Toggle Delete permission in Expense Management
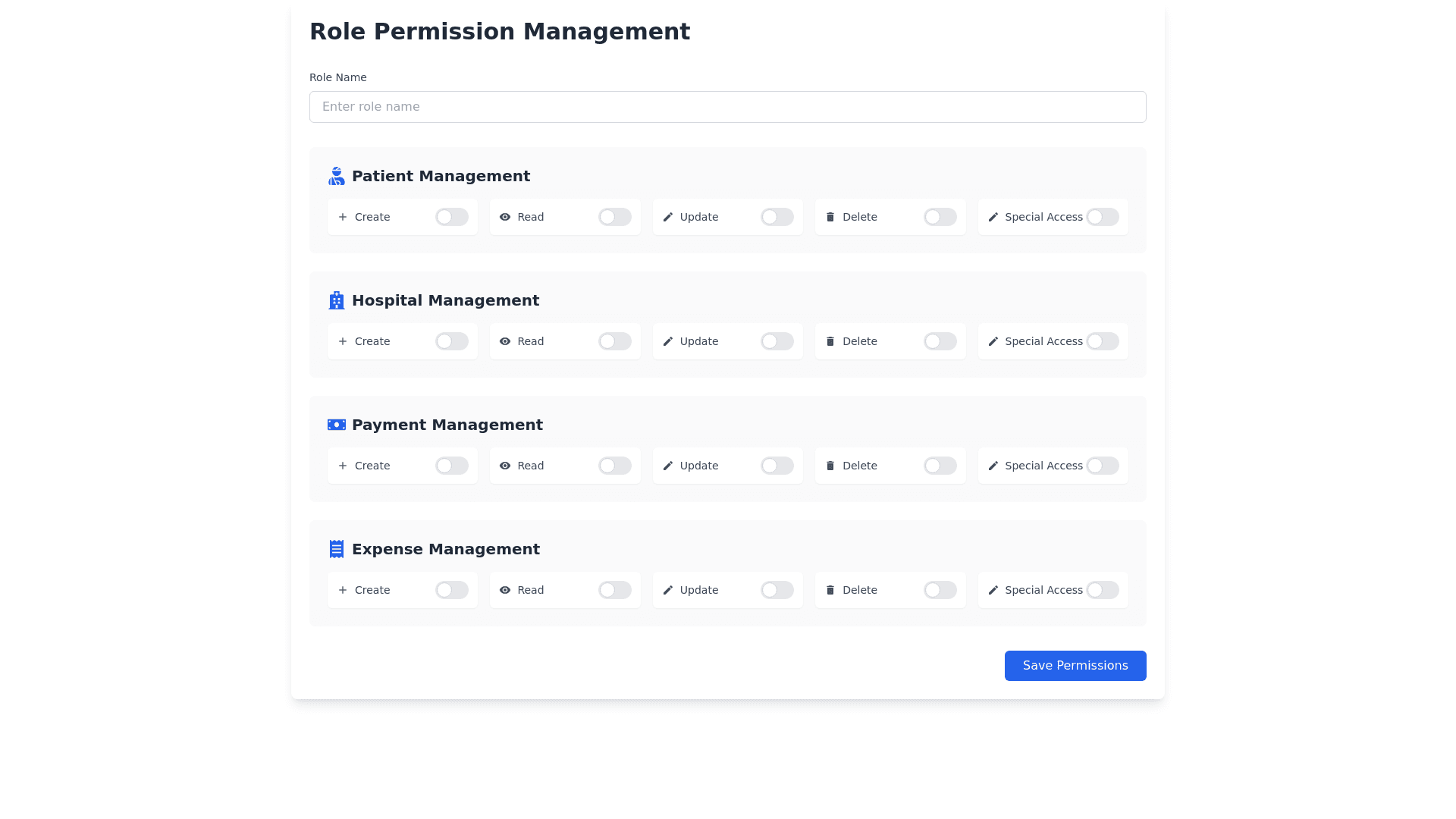The image size is (1456, 819). click(x=940, y=590)
